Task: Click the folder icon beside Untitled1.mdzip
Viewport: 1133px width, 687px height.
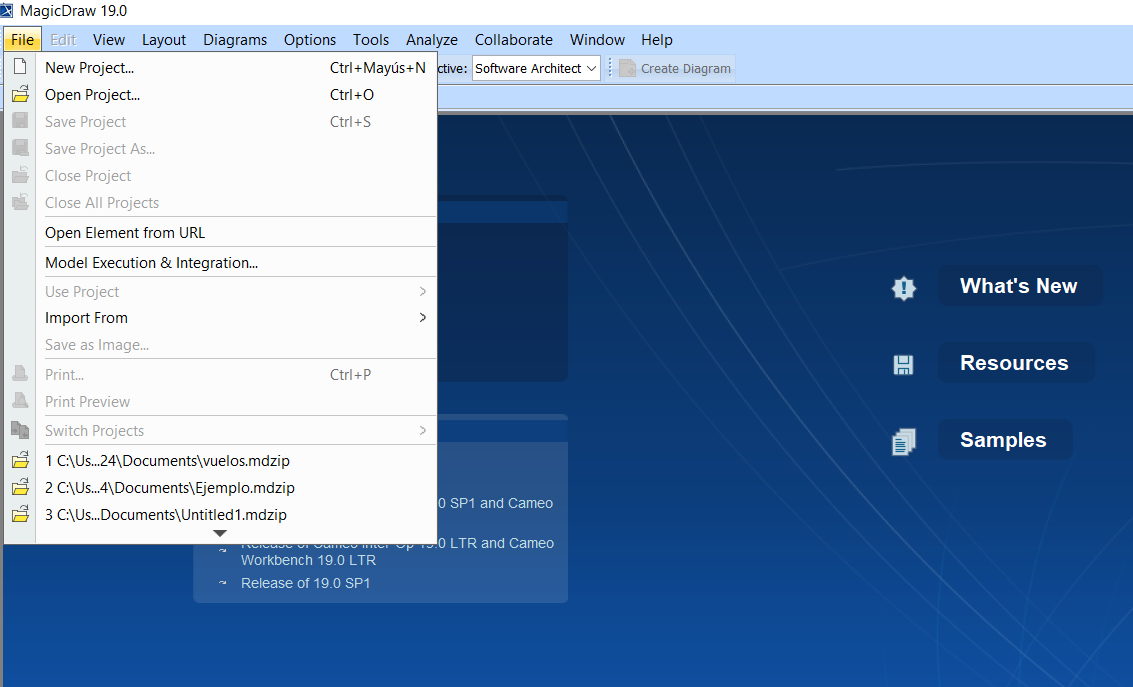Action: pyautogui.click(x=20, y=514)
